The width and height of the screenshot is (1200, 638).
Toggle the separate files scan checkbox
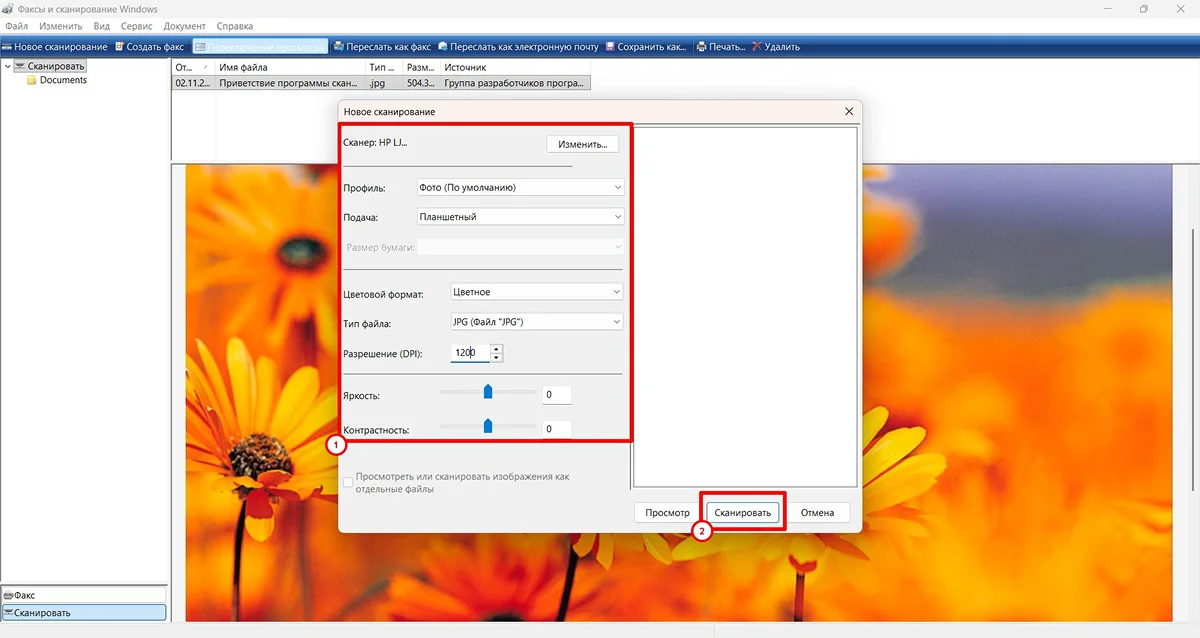coord(348,483)
